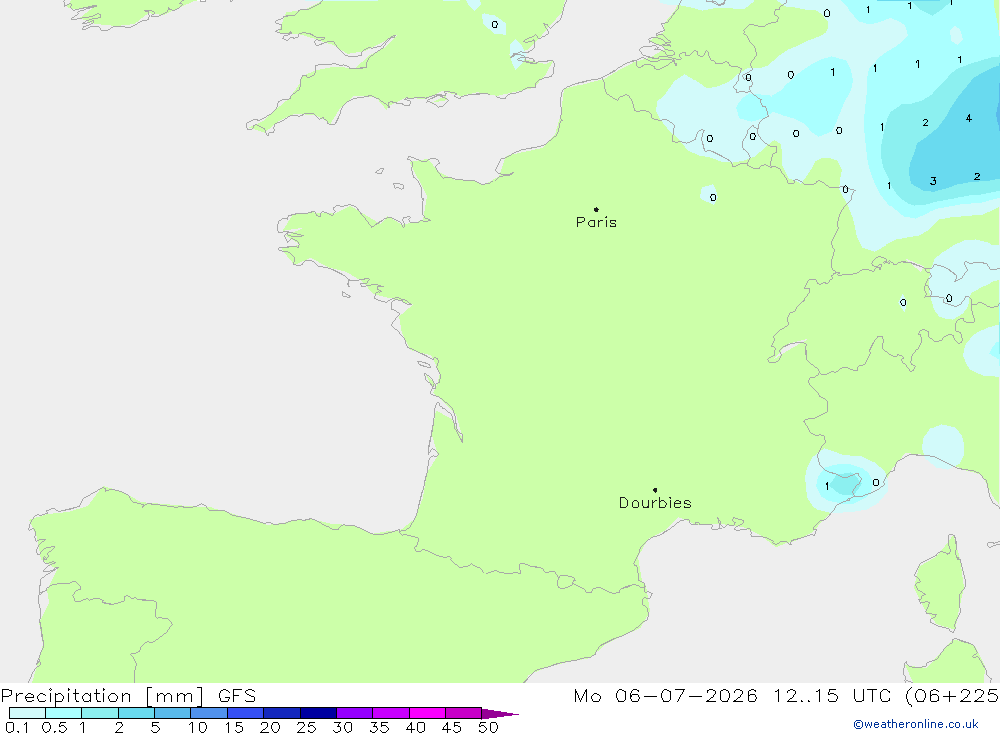Open the weatheronline.co.uk copyright link
The image size is (1000, 733).
click(916, 724)
